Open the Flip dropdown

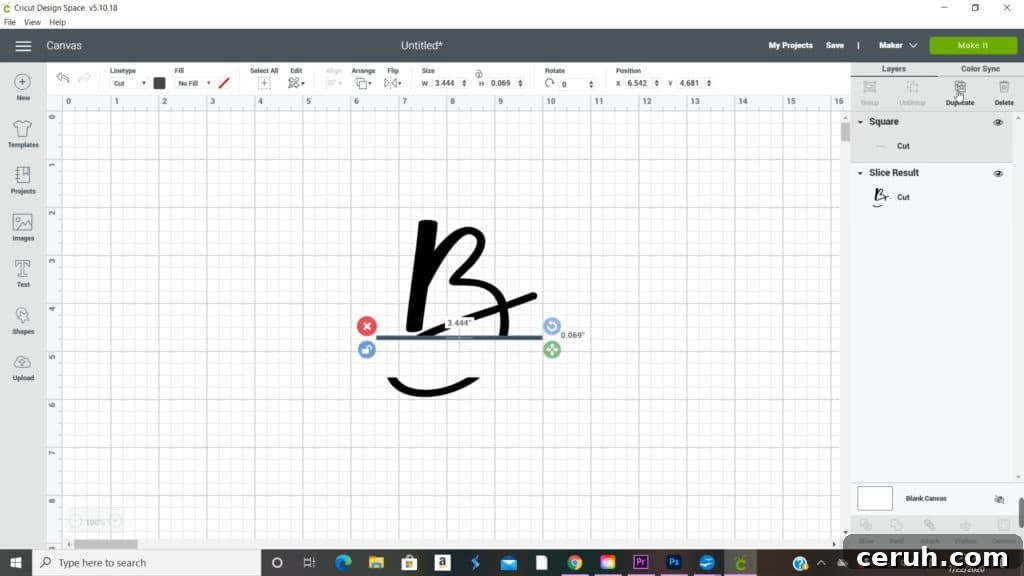tap(392, 83)
